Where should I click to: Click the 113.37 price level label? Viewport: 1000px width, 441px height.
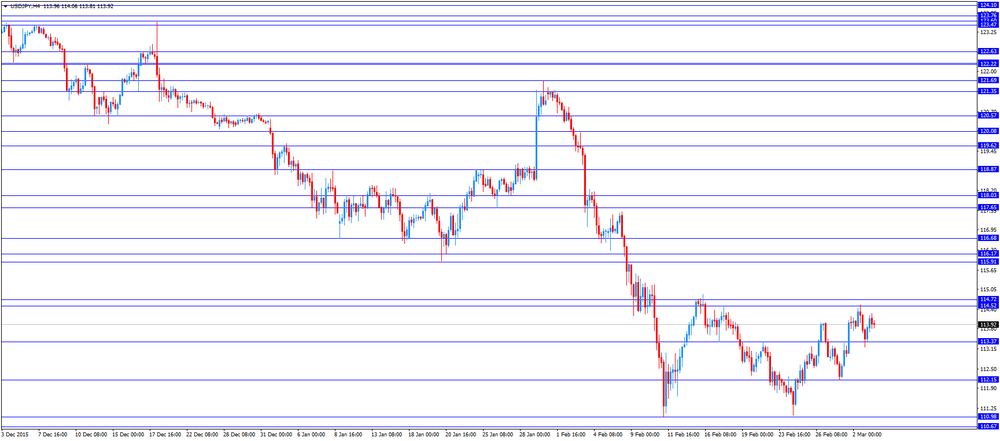(989, 341)
